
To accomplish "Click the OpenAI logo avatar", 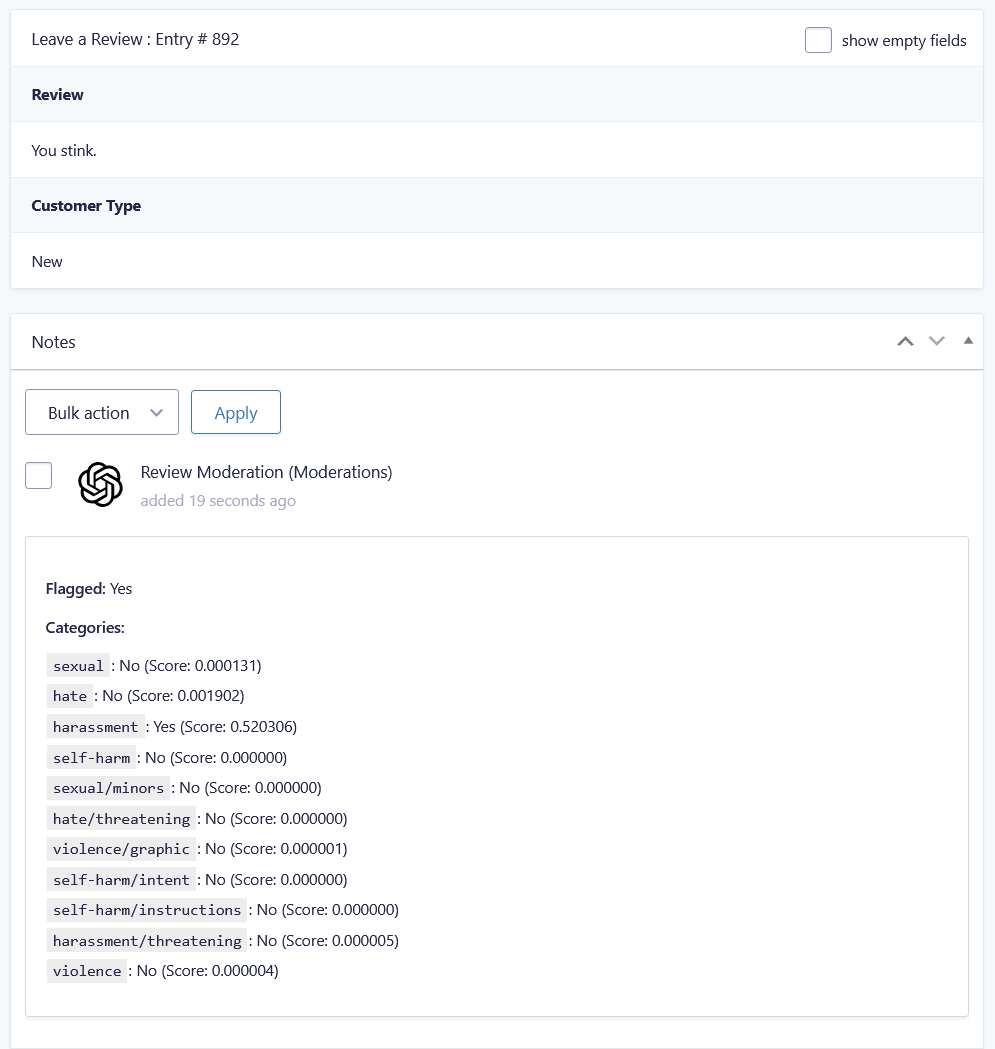I will (100, 484).
